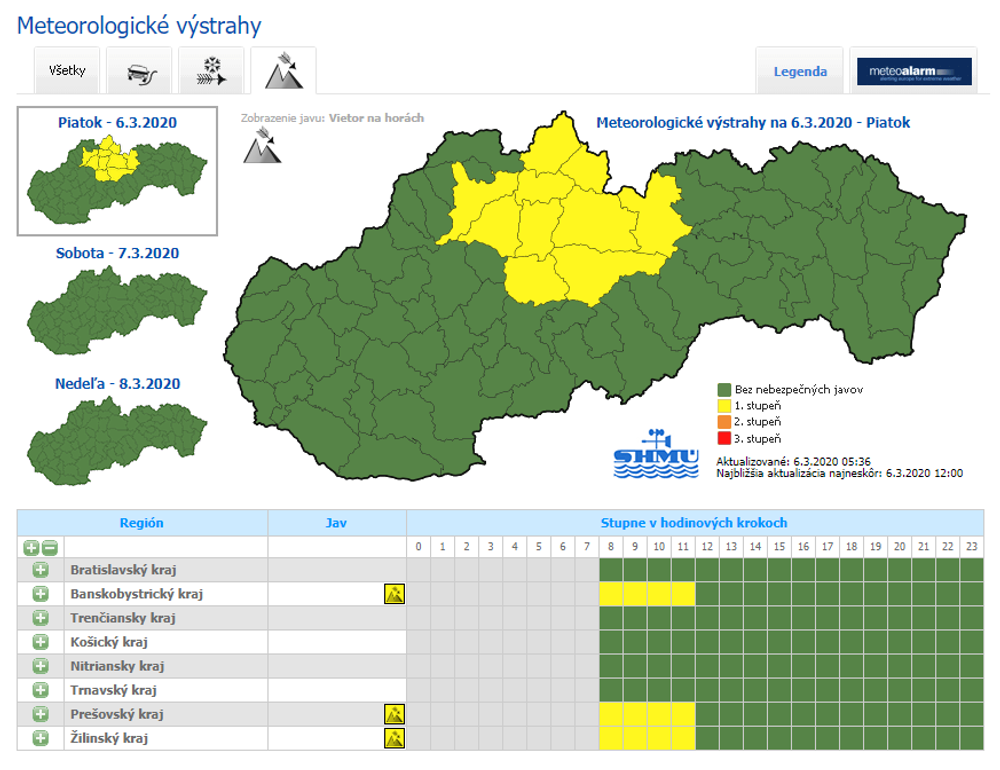Viewport: 1000px width, 770px height.
Task: Open the Legenda tab
Action: point(800,72)
